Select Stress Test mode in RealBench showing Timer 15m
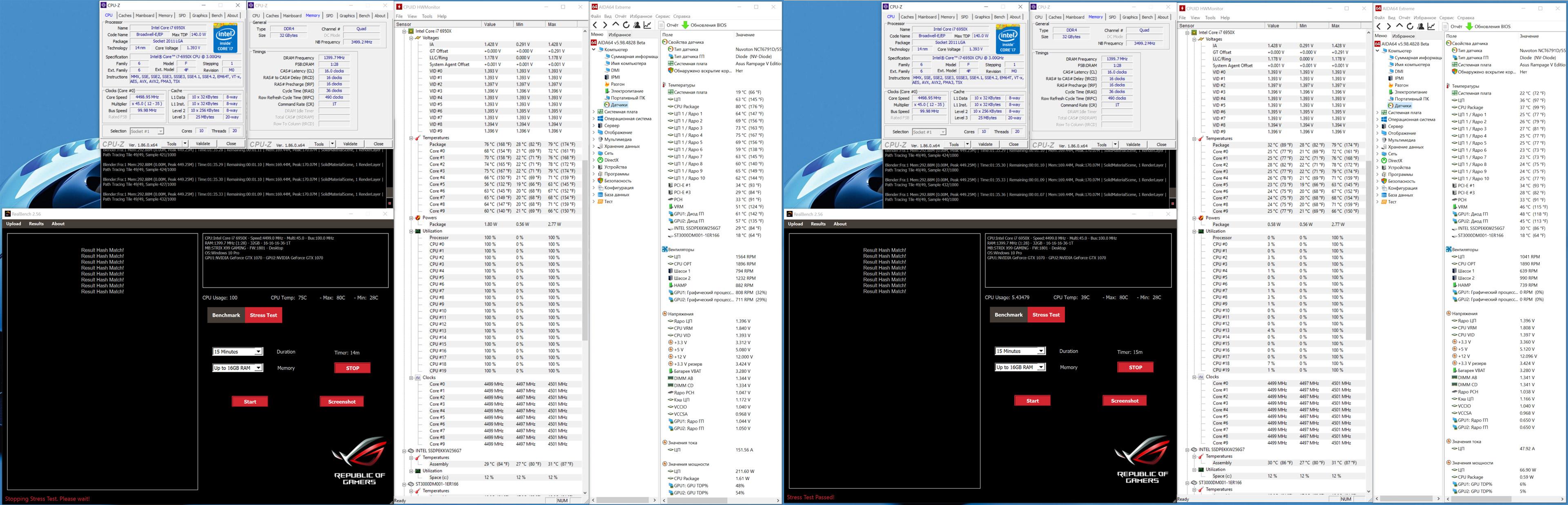Screen dimensions: 1568x505 [x=1046, y=315]
